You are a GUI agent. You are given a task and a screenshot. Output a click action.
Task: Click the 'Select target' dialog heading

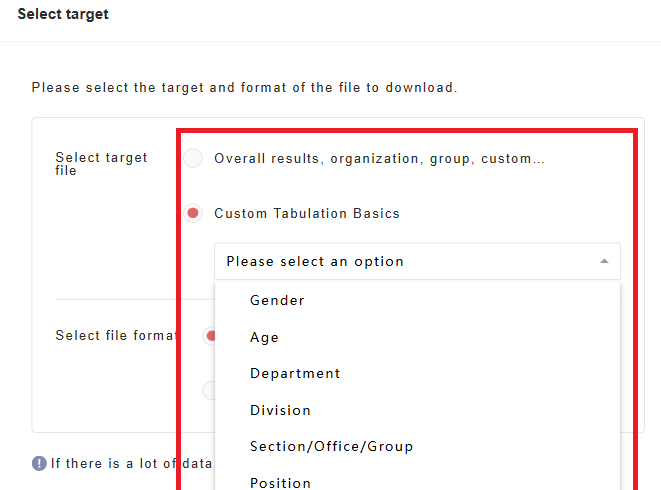click(63, 15)
